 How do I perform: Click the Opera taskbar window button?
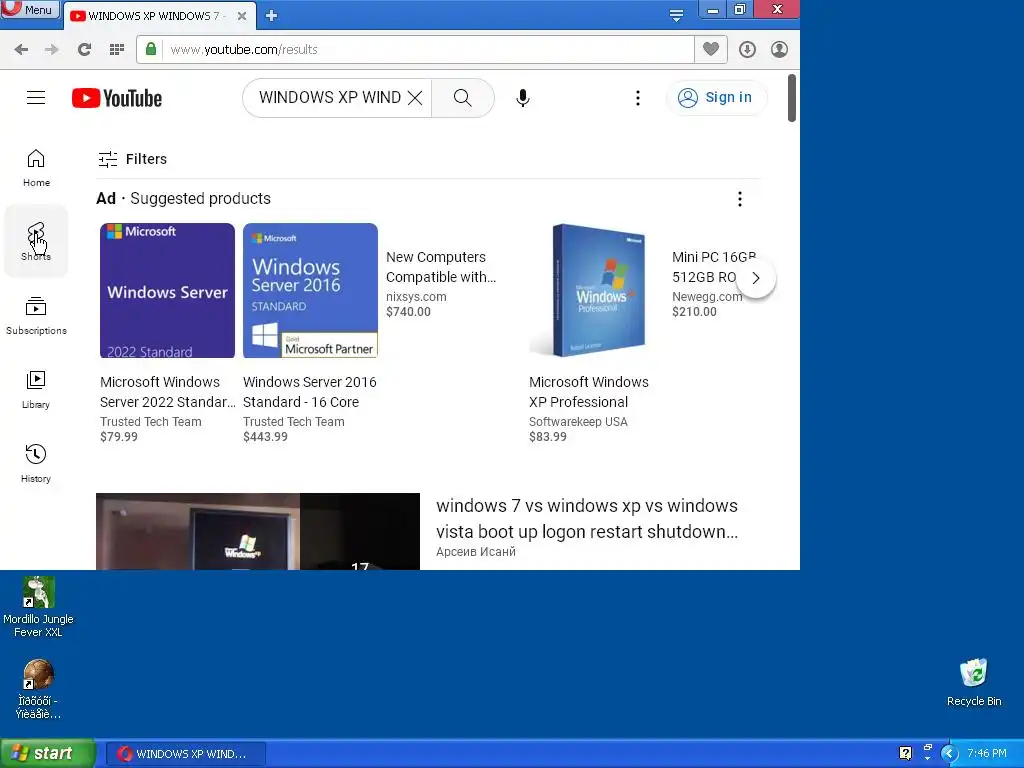click(185, 754)
